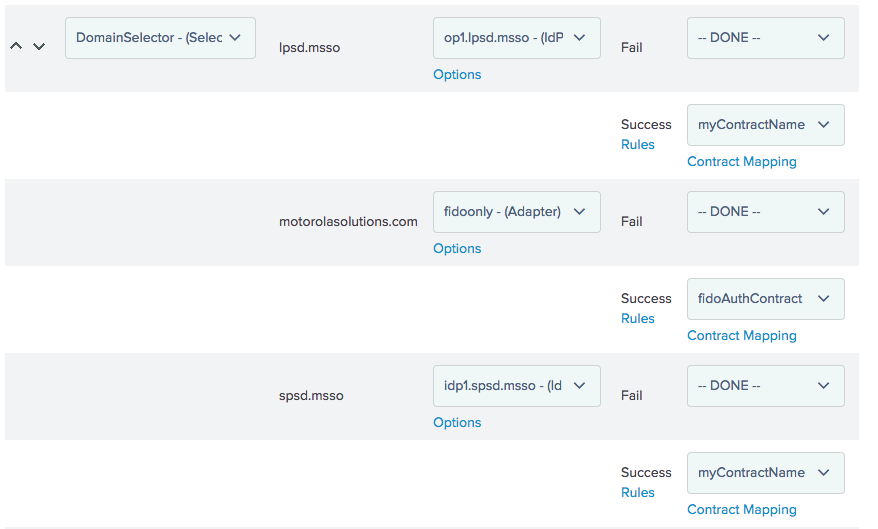The height and width of the screenshot is (529, 878).
Task: Click Options under op1.lpsd.msso
Action: tap(457, 74)
